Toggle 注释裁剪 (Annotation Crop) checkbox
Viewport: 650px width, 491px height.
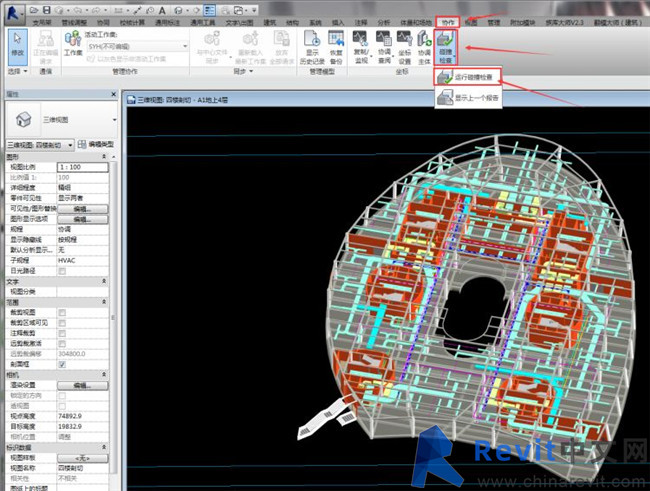62,333
